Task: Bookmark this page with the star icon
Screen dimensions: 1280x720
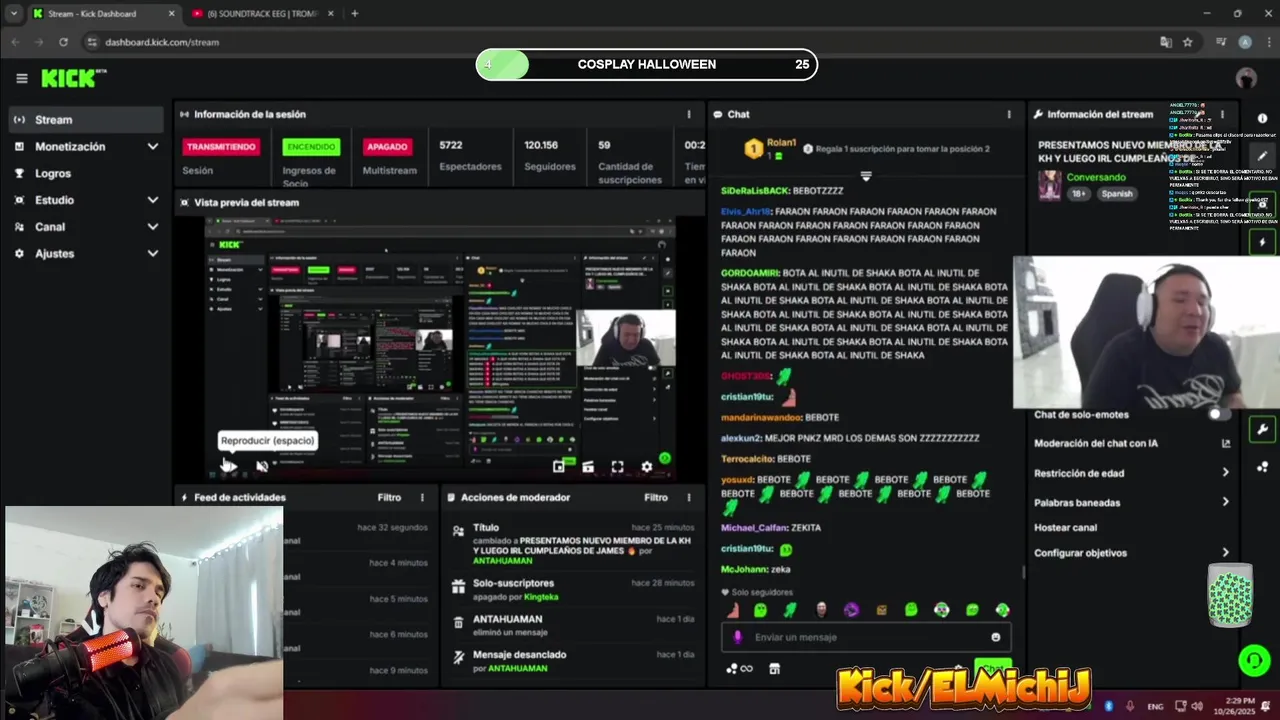Action: tap(1188, 42)
